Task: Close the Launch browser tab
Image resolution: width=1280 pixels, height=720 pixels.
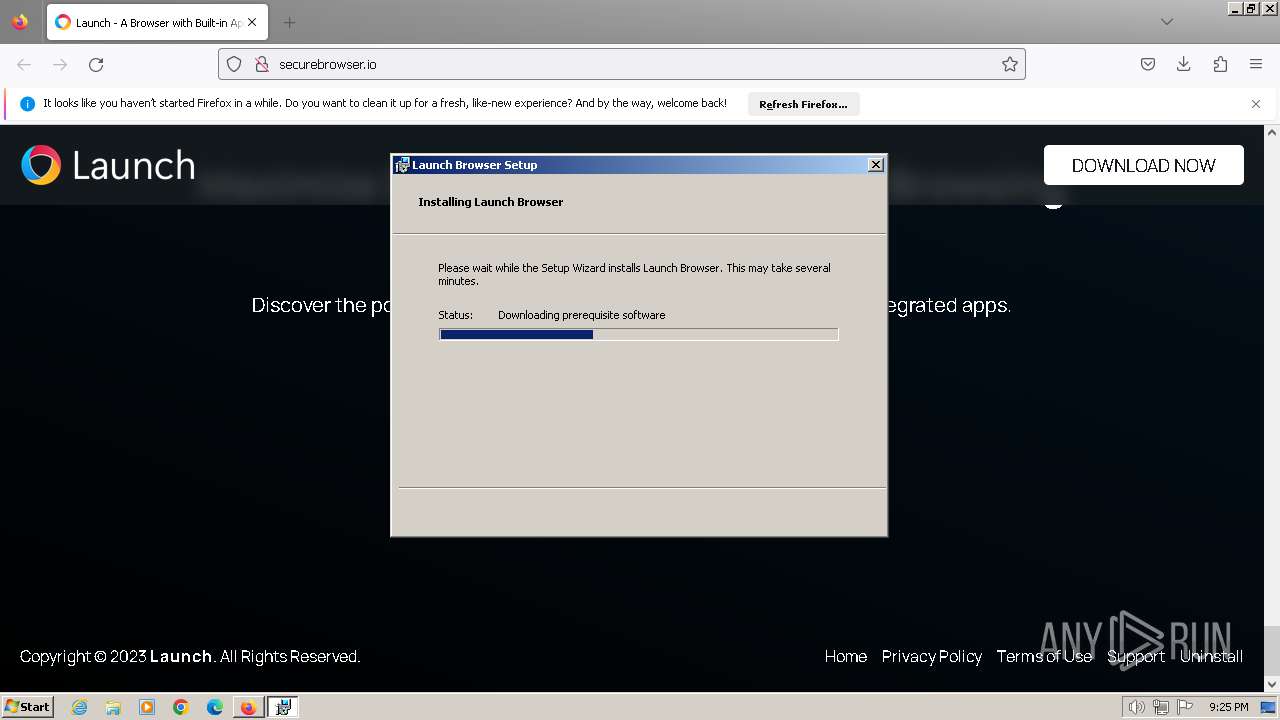Action: (x=252, y=22)
